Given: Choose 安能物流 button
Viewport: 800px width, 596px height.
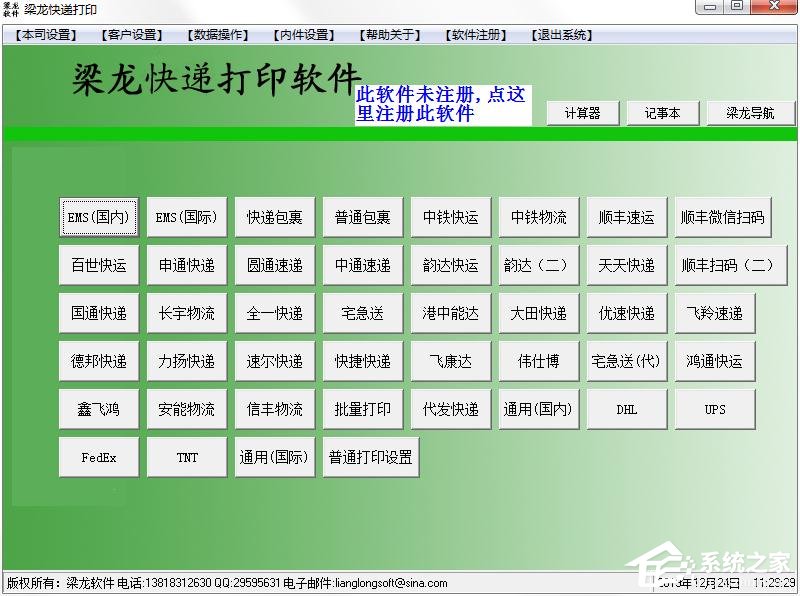Looking at the screenshot, I should coord(187,409).
